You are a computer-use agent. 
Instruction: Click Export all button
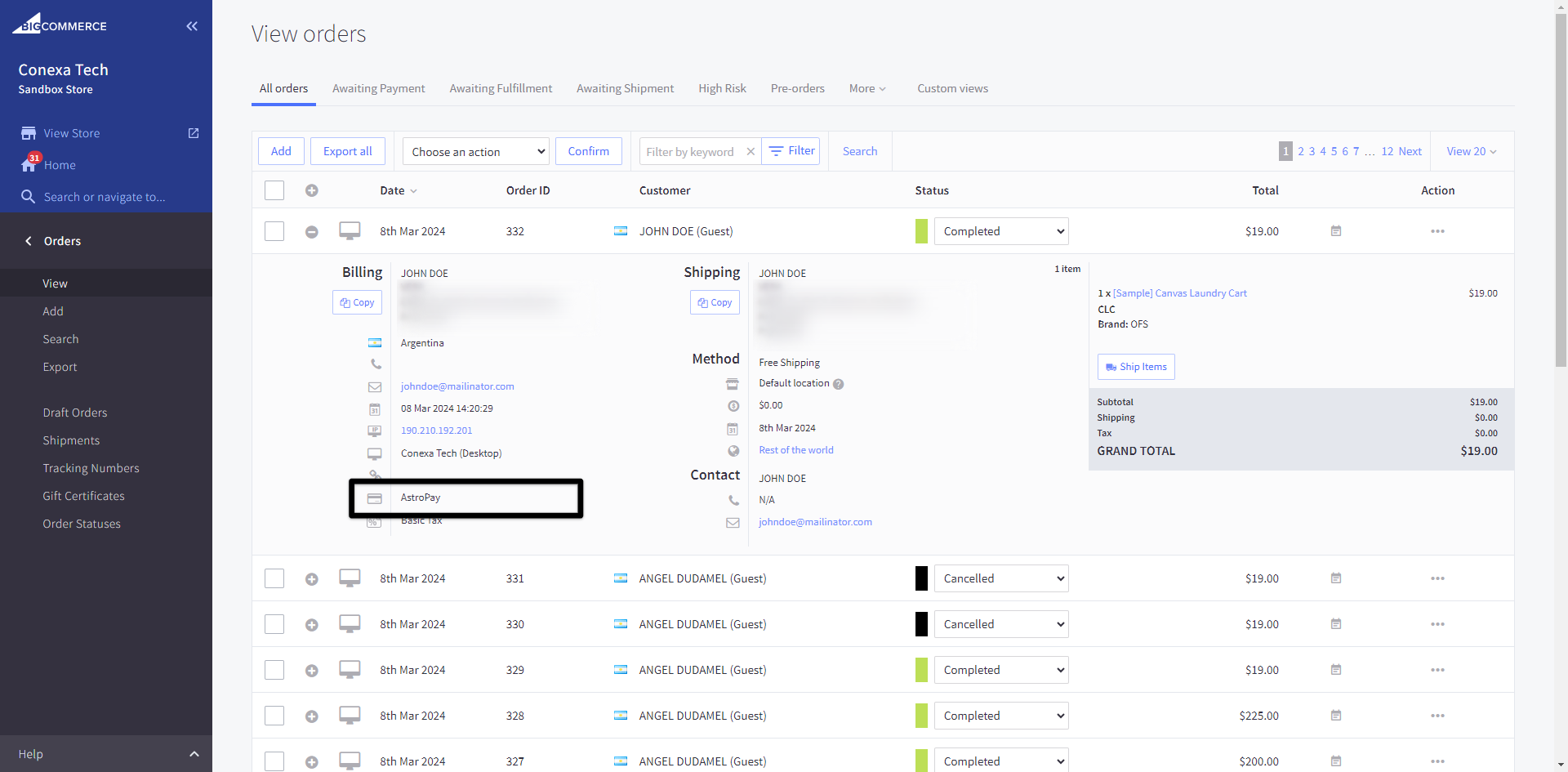[347, 151]
